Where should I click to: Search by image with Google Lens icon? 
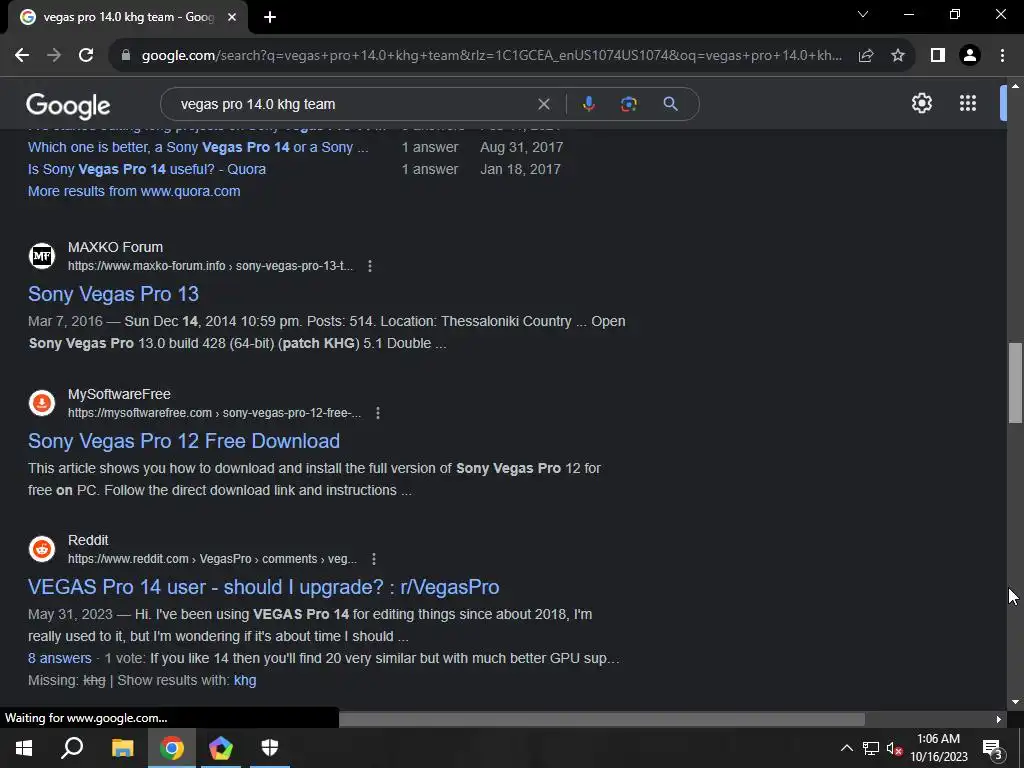click(x=628, y=104)
